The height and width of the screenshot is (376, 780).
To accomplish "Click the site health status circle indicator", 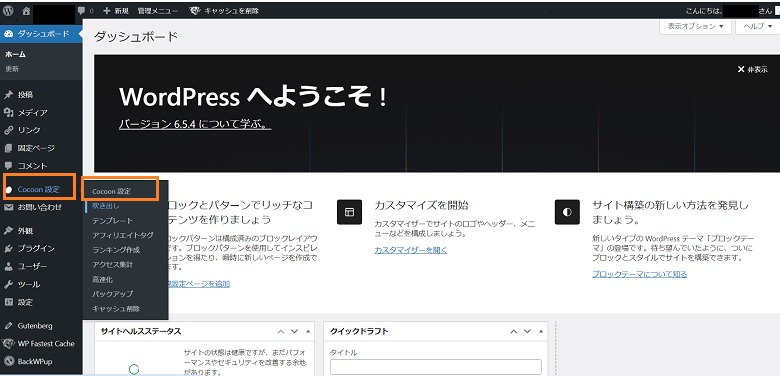I will coord(134,370).
